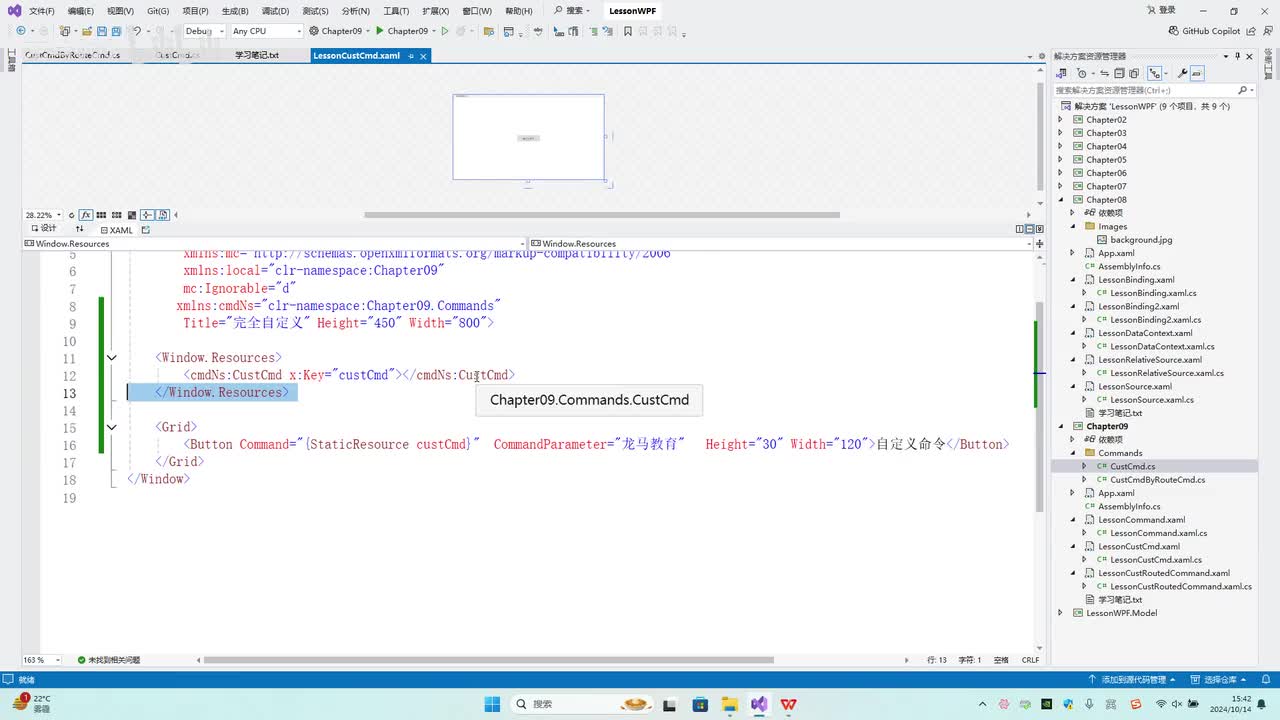The height and width of the screenshot is (720, 1280).
Task: Click the Save All toolbar icon
Action: click(115, 31)
